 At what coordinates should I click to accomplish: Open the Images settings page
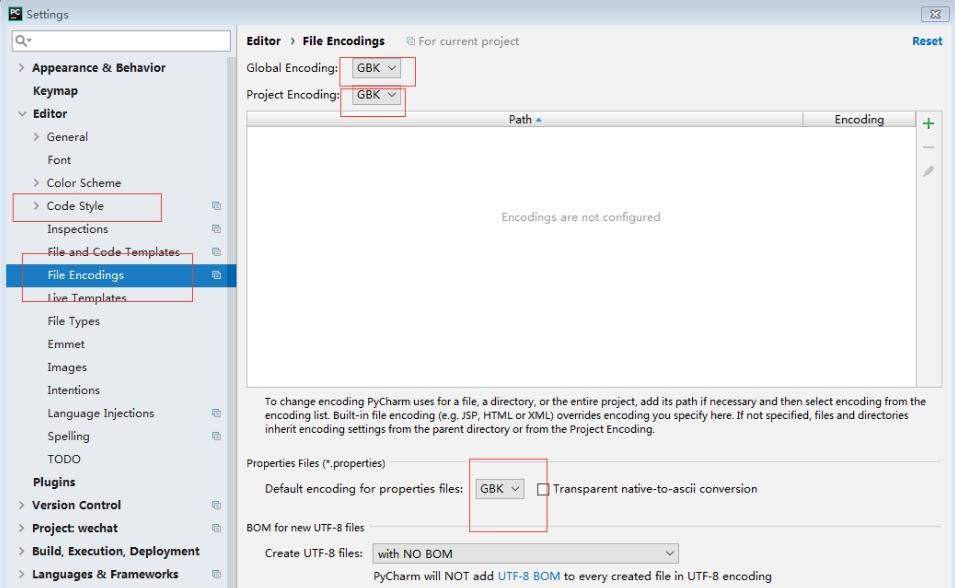(x=67, y=367)
